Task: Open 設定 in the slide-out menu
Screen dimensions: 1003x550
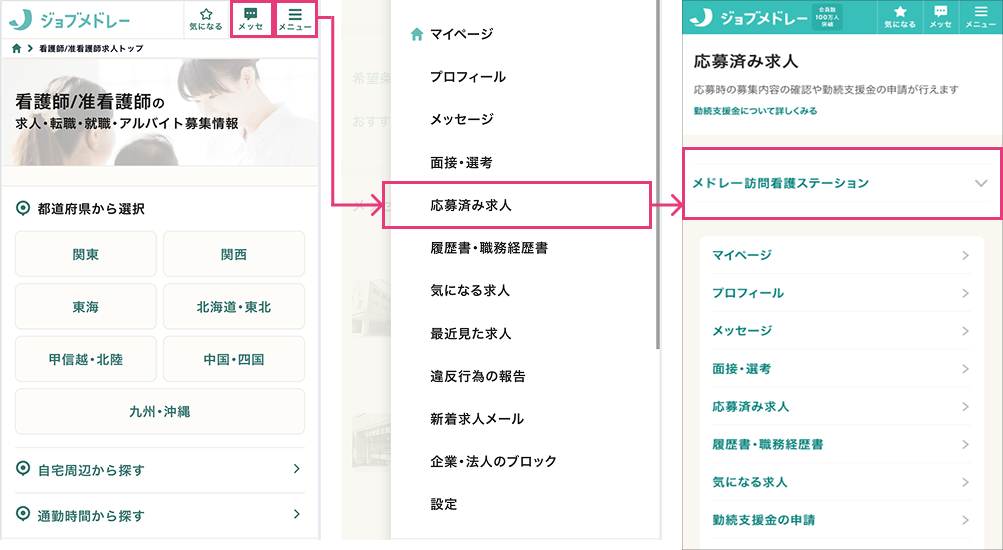Action: tap(443, 504)
